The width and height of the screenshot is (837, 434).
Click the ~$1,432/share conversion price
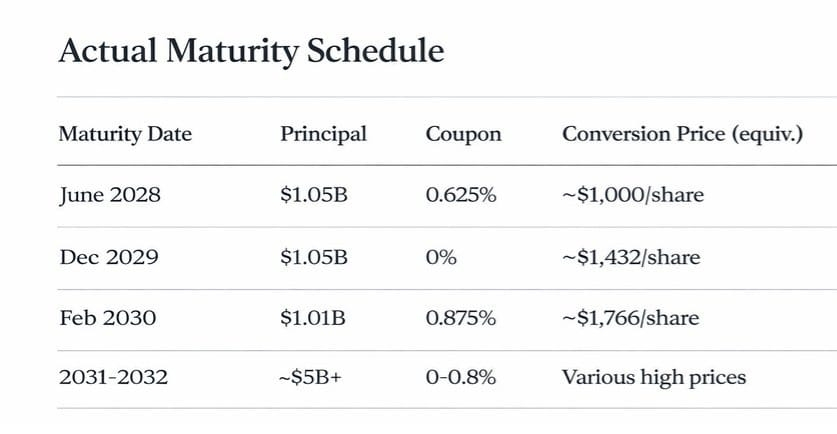click(x=630, y=258)
